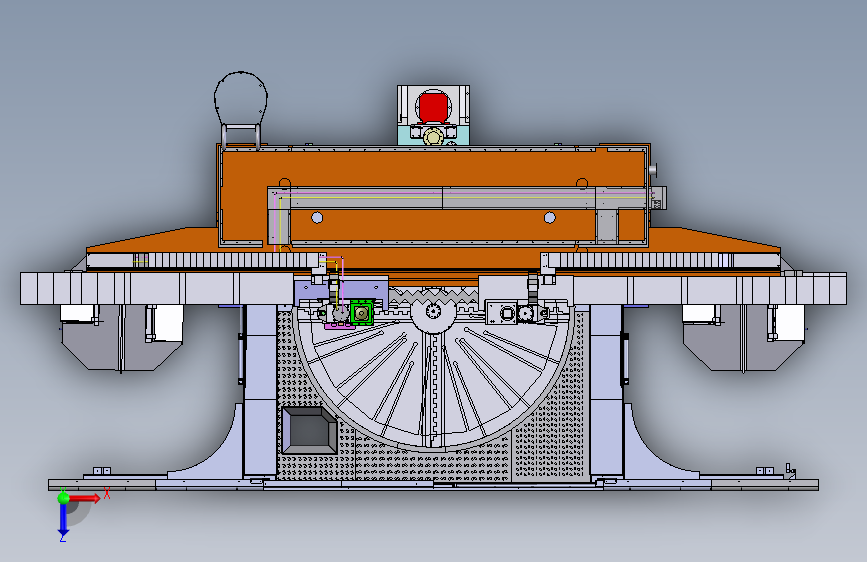Select the green origin sphere of coordinate triad

64,498
